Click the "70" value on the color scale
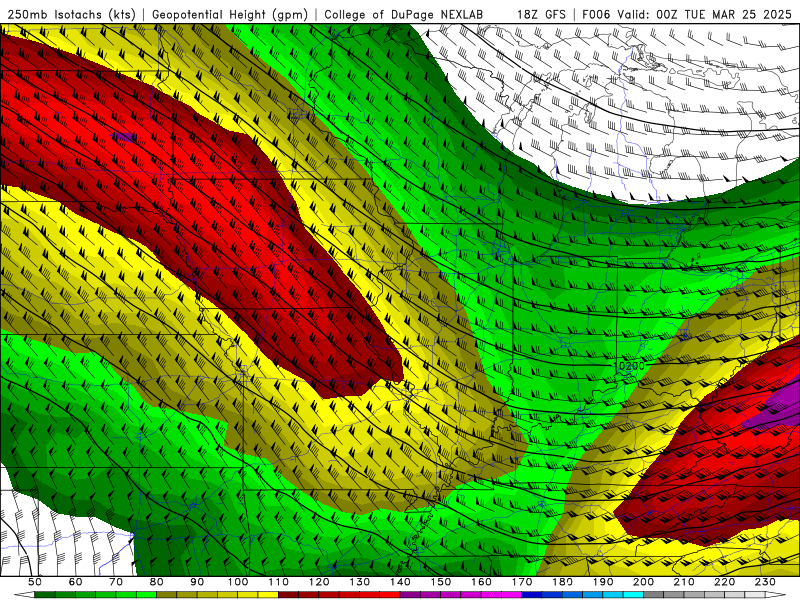This screenshot has height=600, width=800. (x=116, y=582)
